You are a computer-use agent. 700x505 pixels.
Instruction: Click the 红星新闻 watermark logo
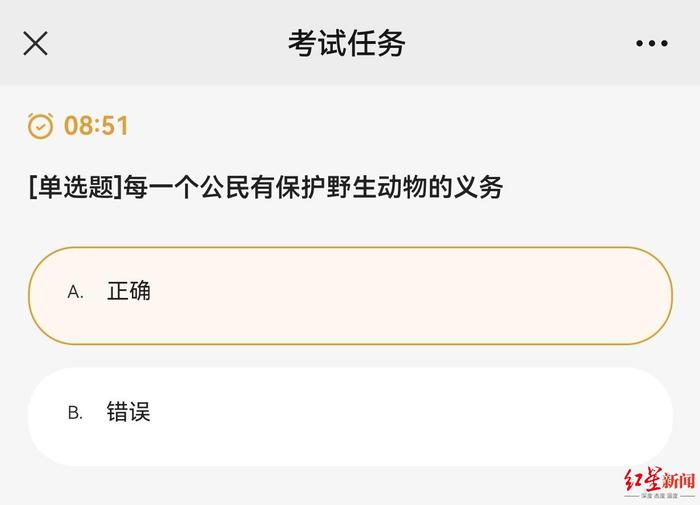point(659,484)
